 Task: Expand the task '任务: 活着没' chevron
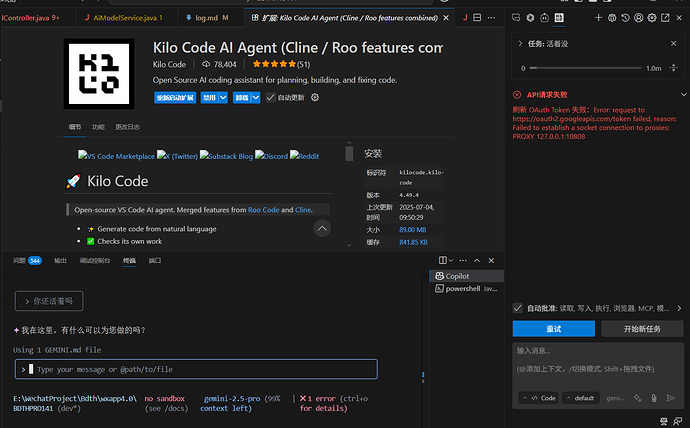click(x=520, y=43)
